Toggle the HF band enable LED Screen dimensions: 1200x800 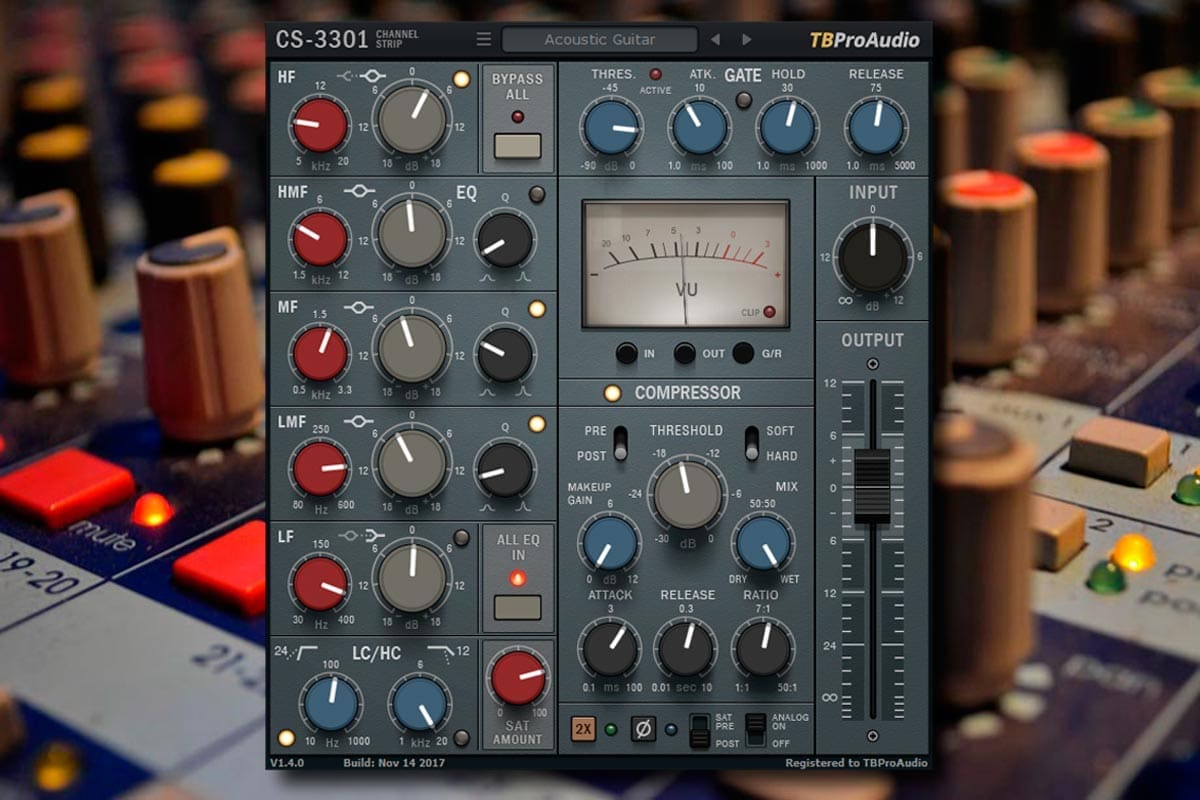tap(461, 79)
